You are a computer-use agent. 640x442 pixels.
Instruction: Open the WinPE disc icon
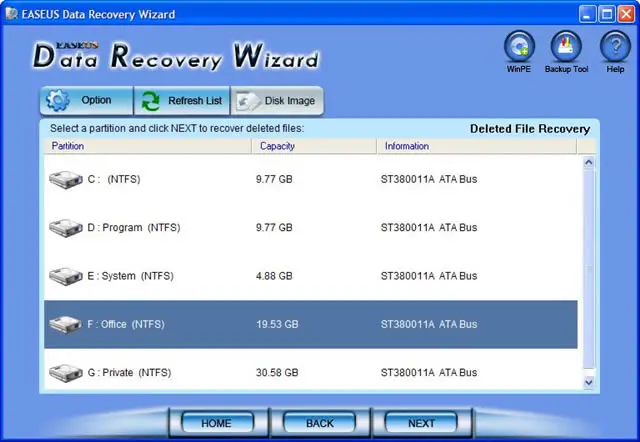[519, 47]
